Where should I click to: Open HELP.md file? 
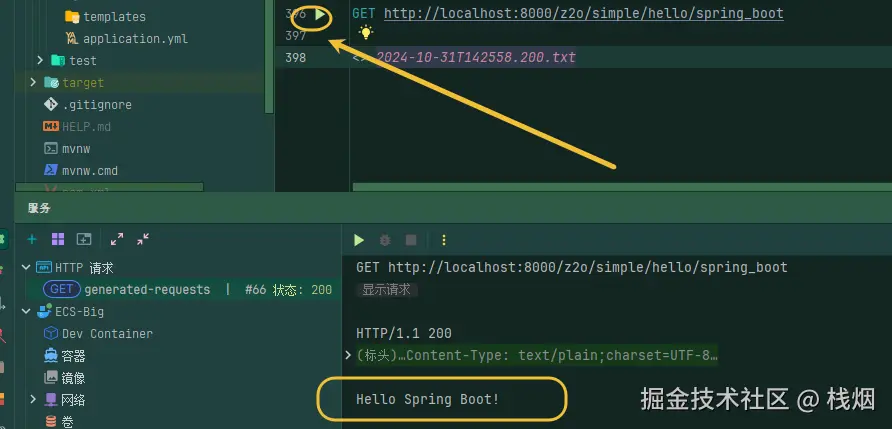[86, 127]
